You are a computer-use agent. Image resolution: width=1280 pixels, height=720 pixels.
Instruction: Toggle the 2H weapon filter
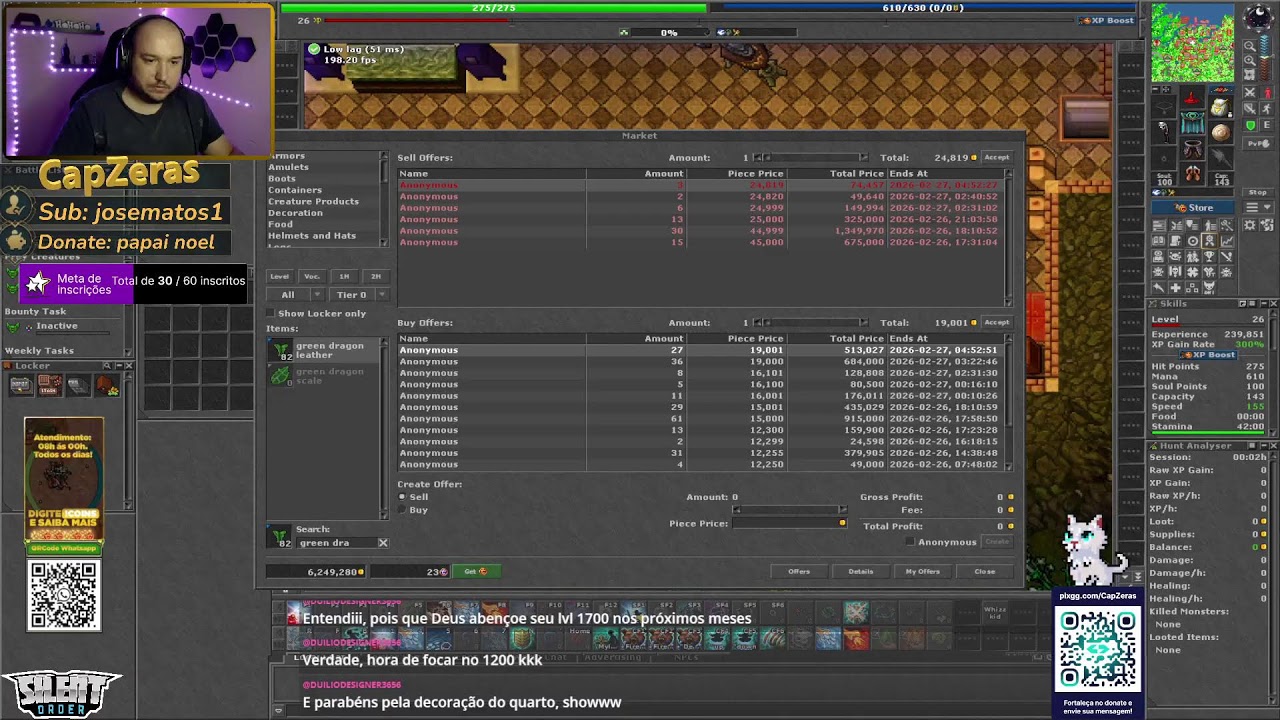coord(376,277)
